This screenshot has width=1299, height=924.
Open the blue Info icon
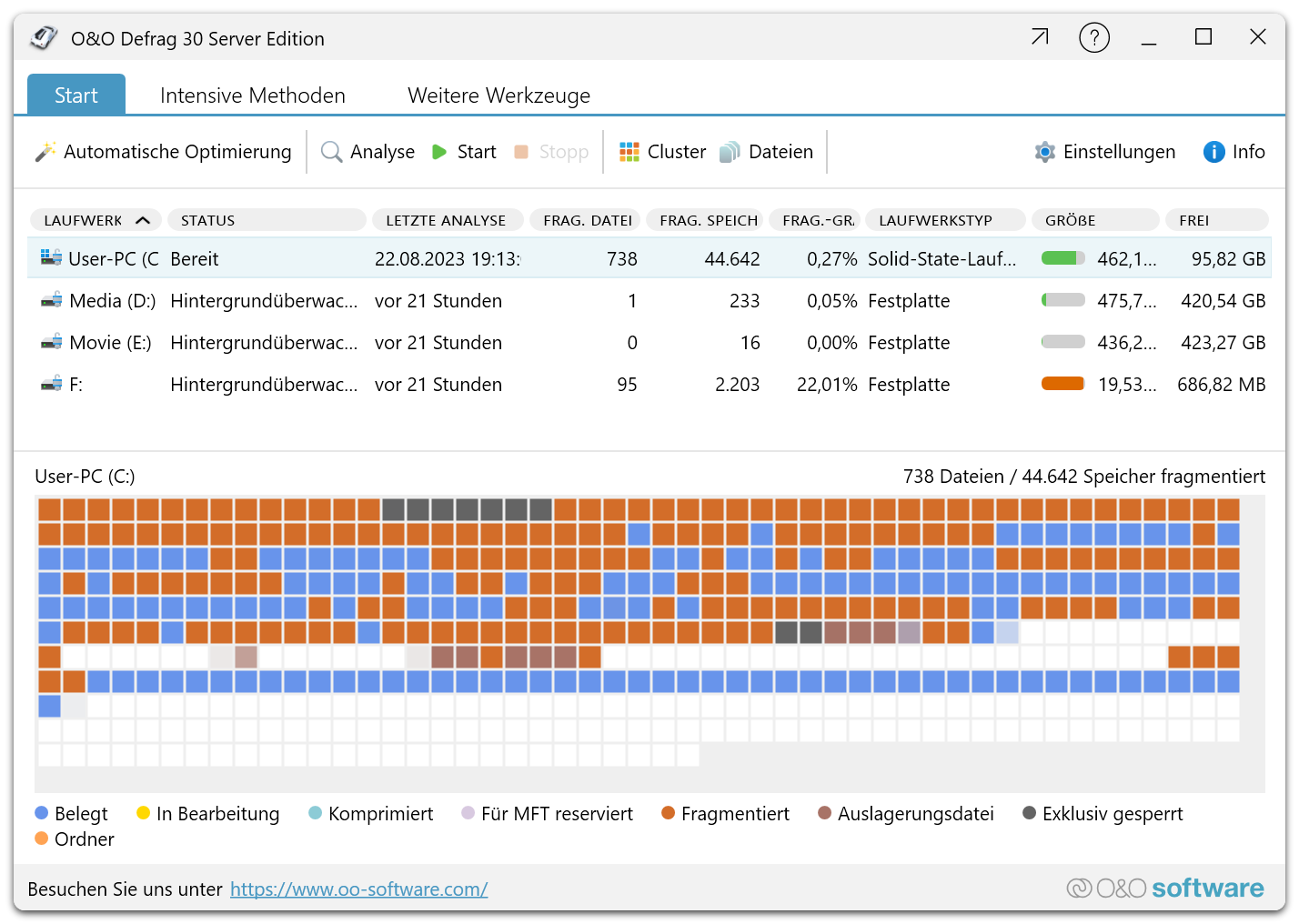pos(1213,152)
